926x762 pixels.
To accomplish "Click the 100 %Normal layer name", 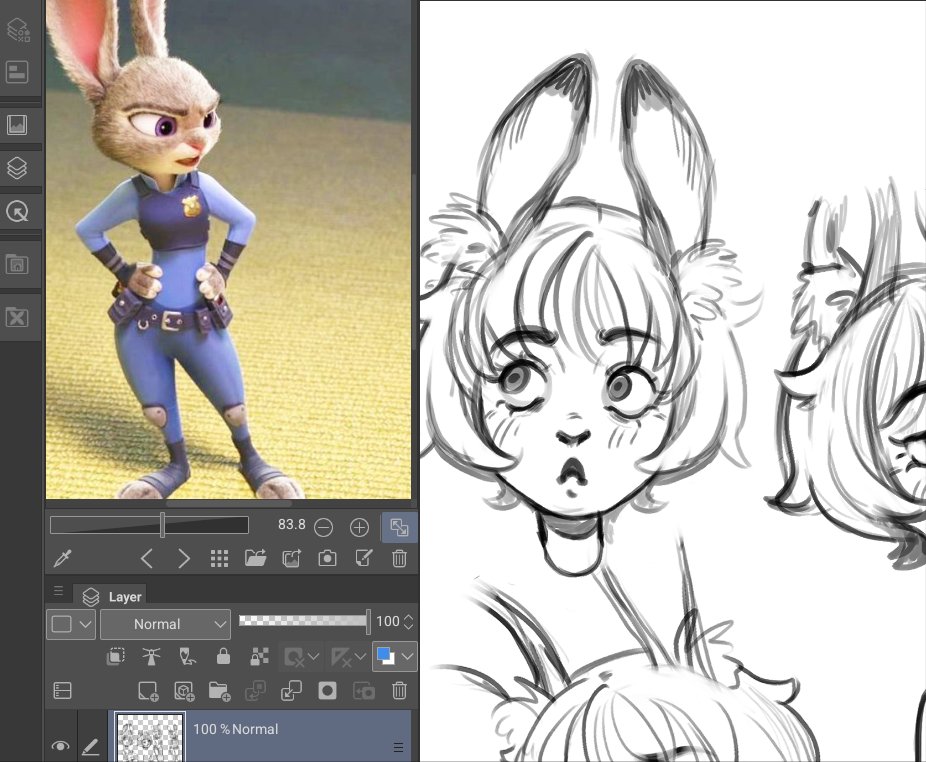I will click(x=235, y=730).
